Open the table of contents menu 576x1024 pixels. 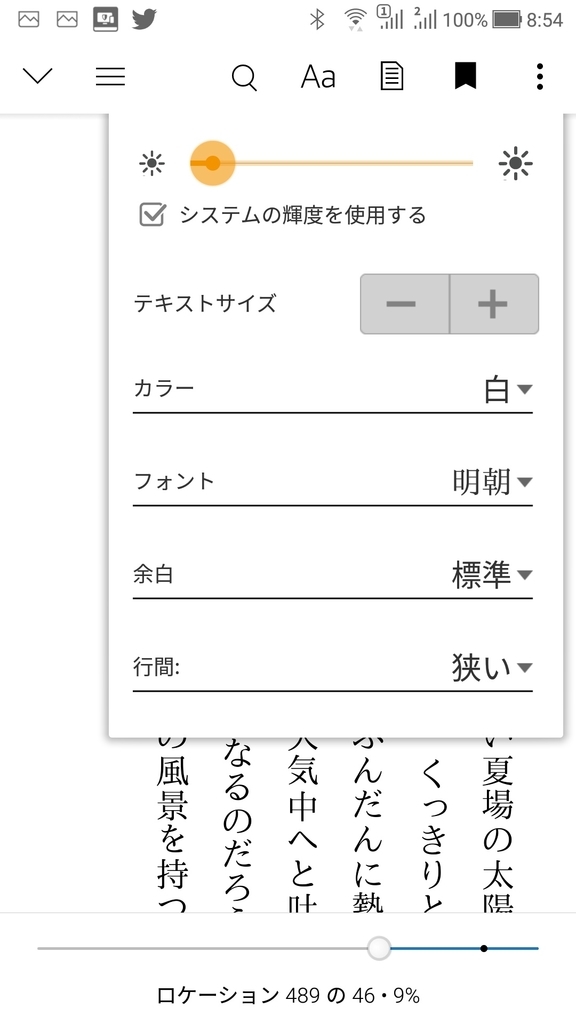point(110,76)
